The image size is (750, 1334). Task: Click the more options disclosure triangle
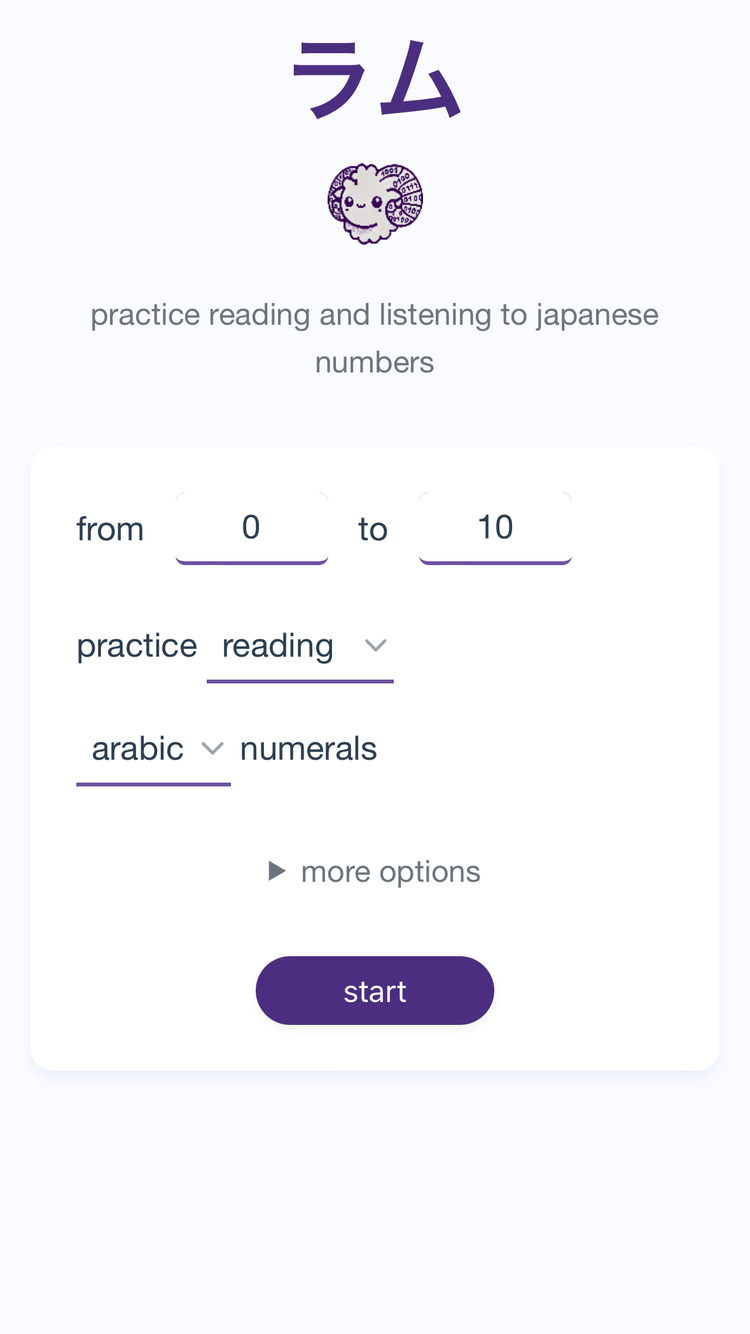(277, 872)
